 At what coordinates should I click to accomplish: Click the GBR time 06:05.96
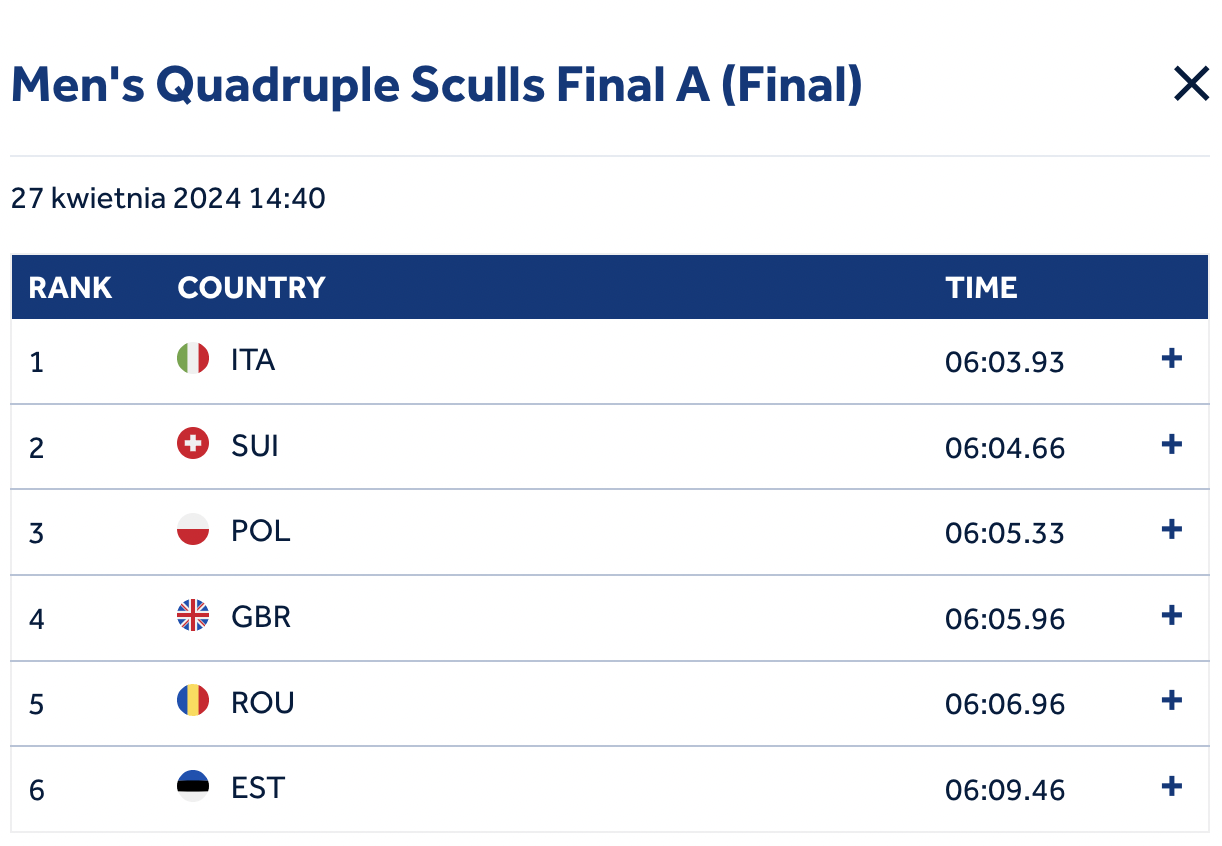pyautogui.click(x=1005, y=619)
